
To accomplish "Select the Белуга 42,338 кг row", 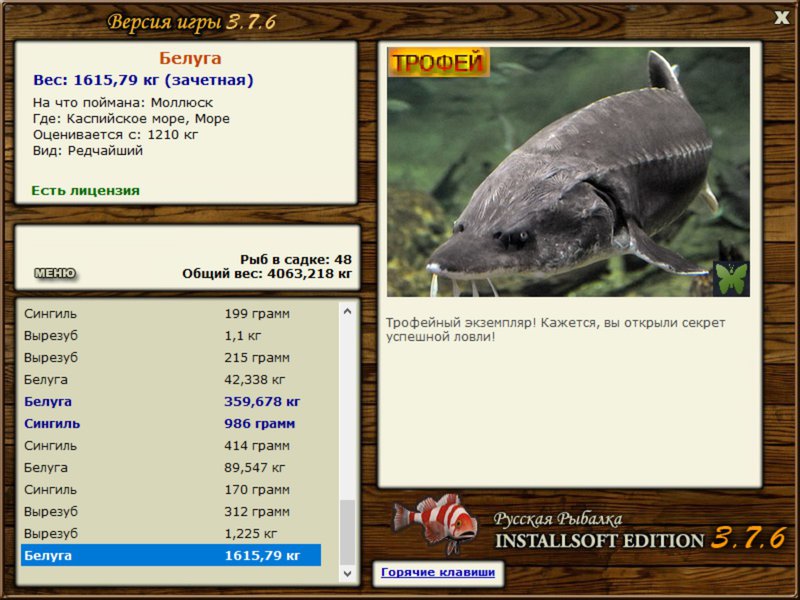I will point(171,380).
